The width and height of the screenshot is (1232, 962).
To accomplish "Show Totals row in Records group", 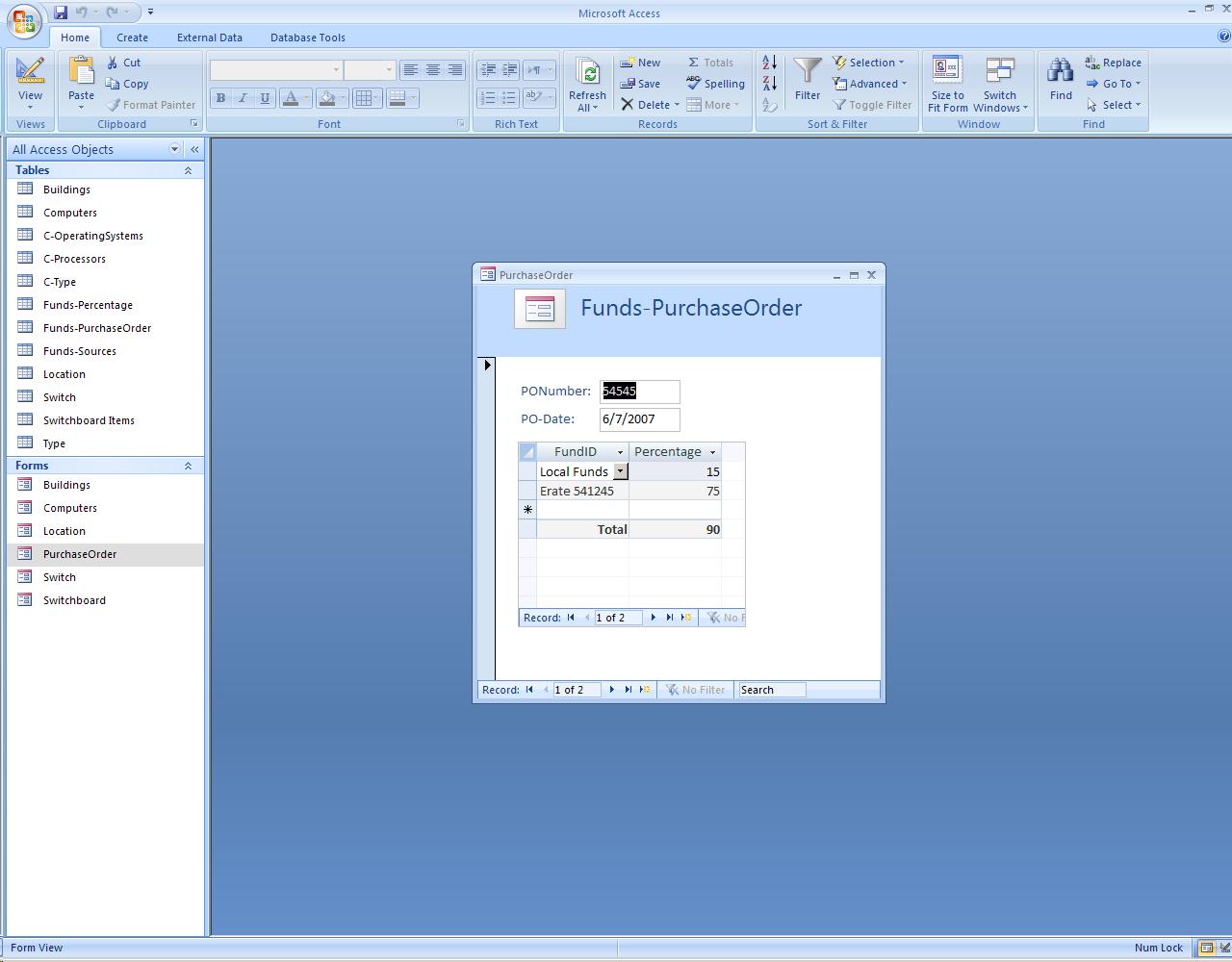I will [710, 63].
